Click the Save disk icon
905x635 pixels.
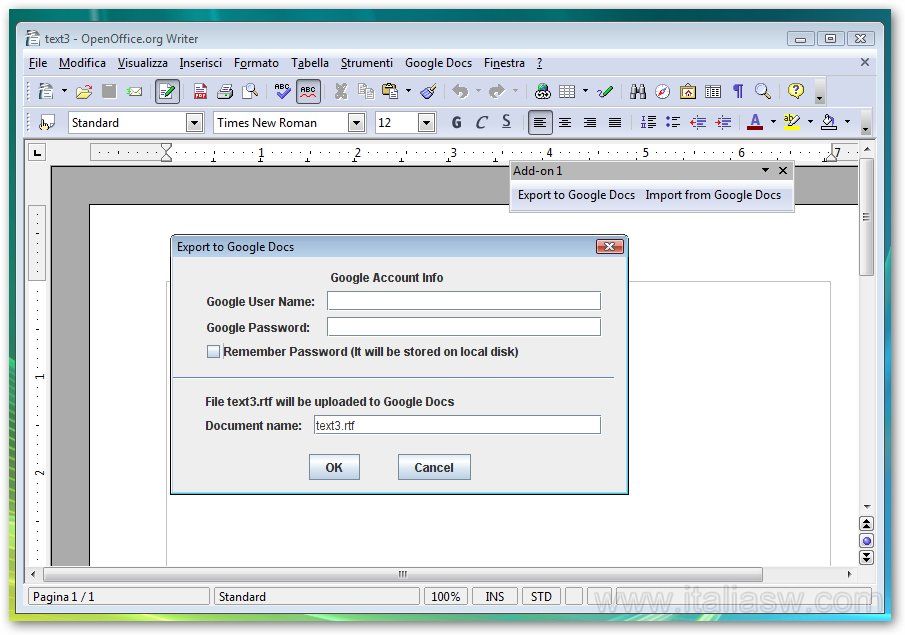[109, 91]
